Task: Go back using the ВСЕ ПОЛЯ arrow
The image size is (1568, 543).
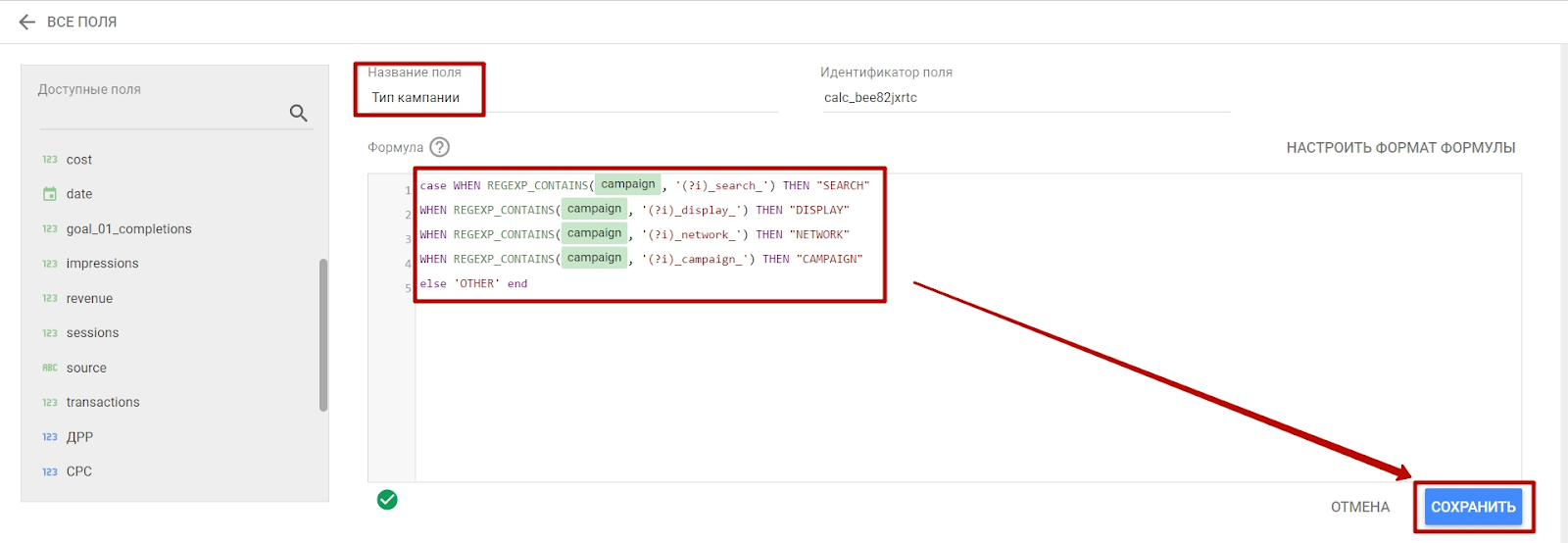Action: 27,22
